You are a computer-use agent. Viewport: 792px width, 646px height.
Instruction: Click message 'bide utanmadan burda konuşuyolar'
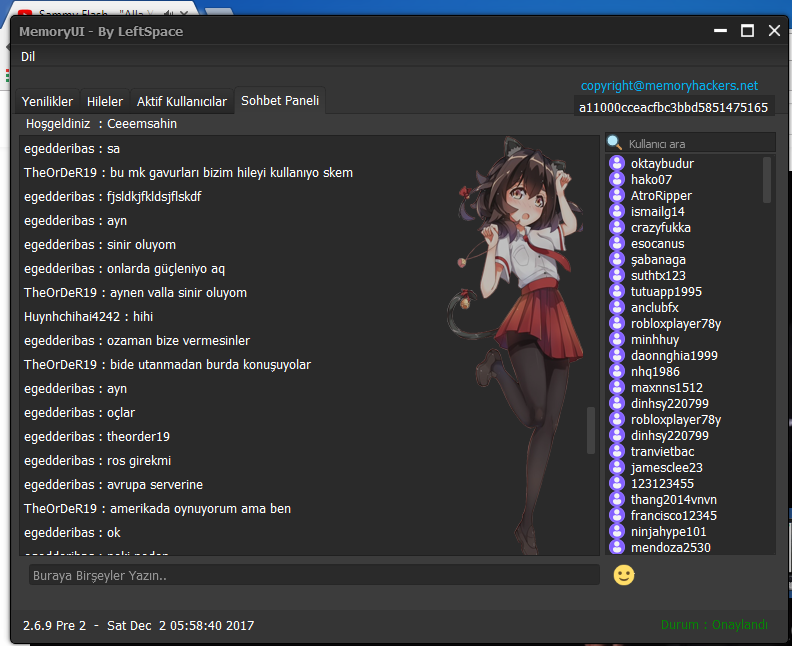tap(211, 365)
